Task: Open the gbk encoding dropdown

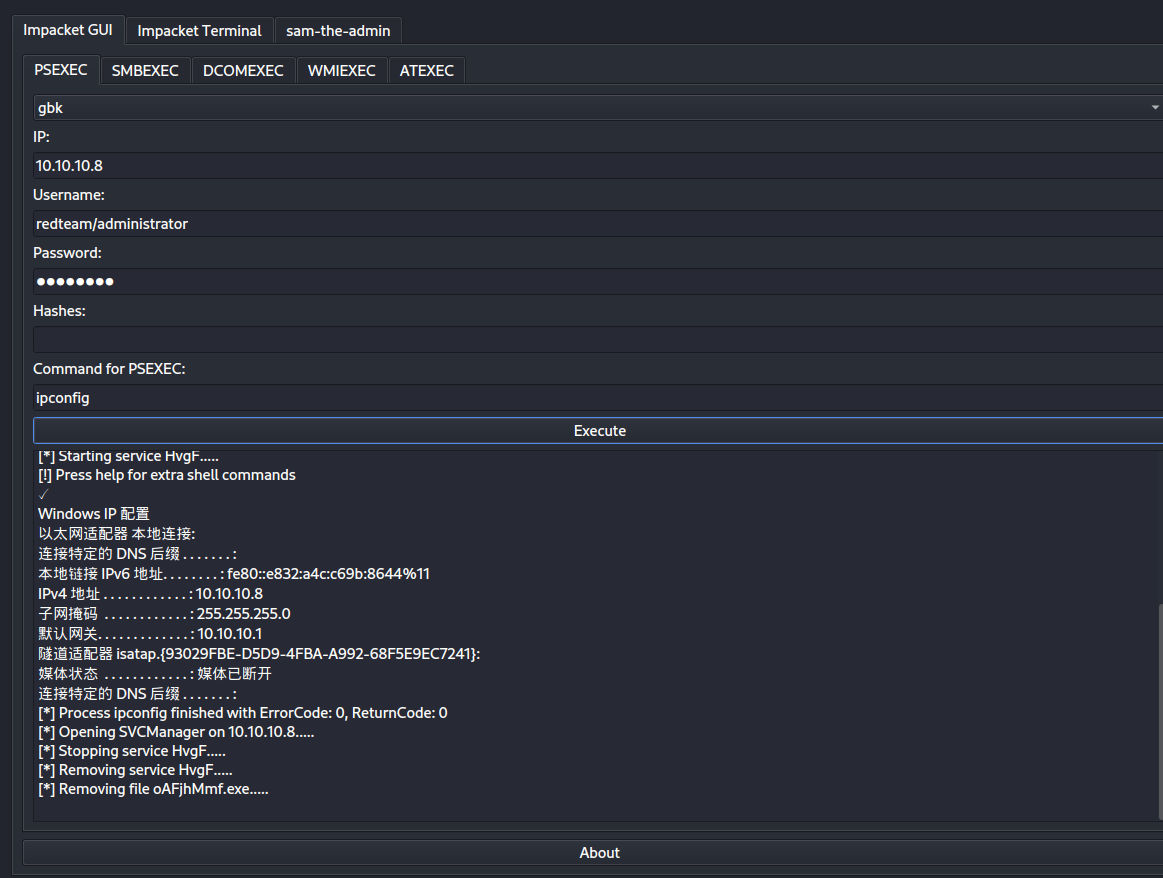Action: point(598,108)
